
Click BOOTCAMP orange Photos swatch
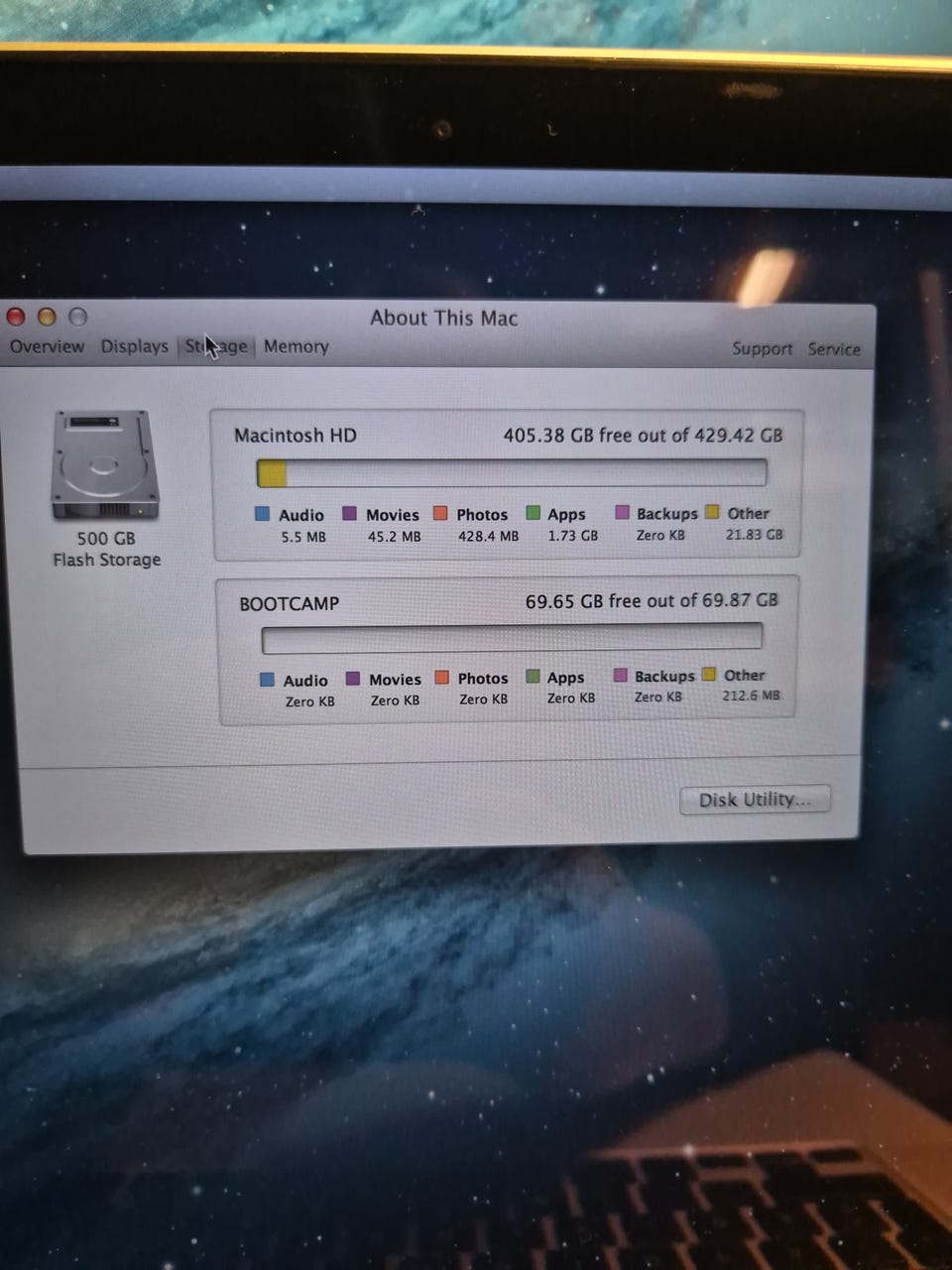pos(441,678)
